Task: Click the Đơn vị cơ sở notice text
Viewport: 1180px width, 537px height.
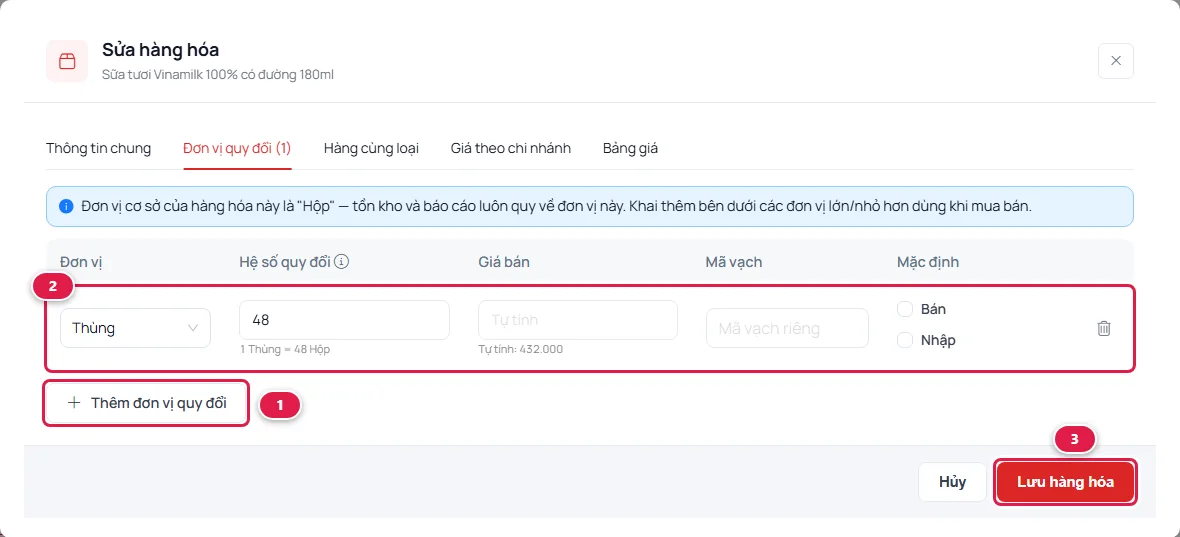Action: tap(556, 206)
